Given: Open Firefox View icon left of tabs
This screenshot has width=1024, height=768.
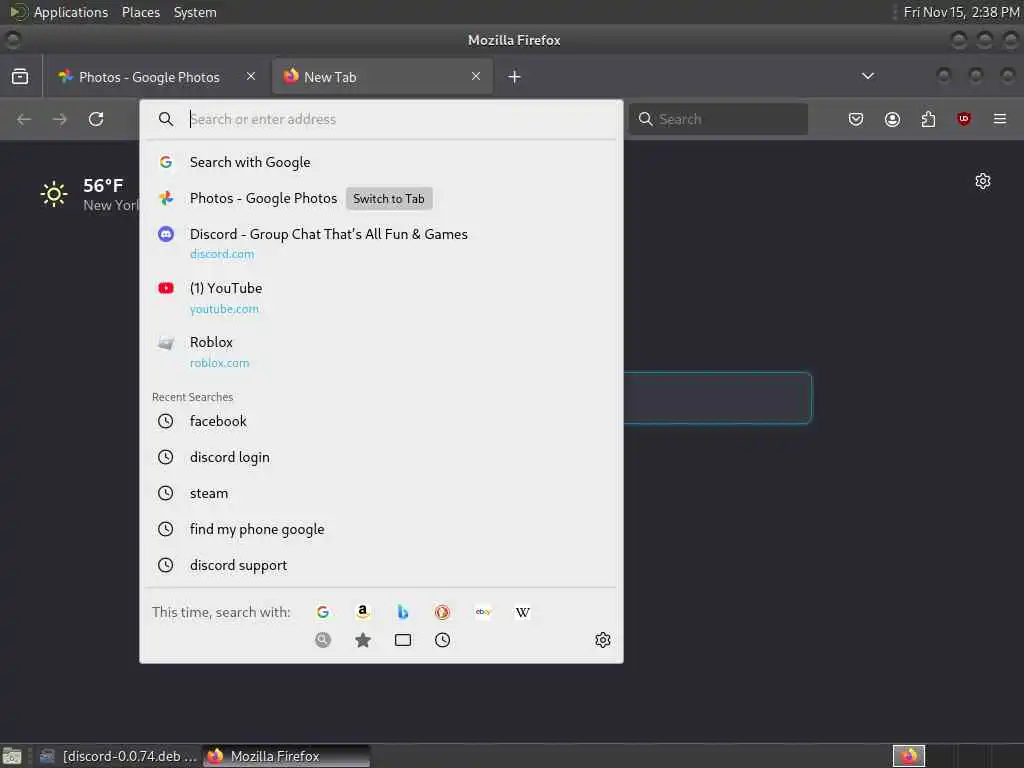Looking at the screenshot, I should [20, 76].
